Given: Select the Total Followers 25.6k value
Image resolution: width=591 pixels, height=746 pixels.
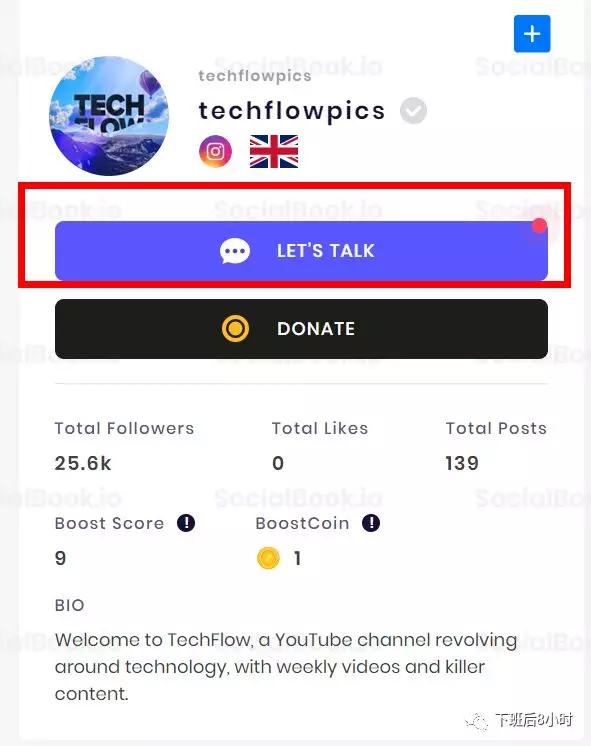Looking at the screenshot, I should pos(83,463).
